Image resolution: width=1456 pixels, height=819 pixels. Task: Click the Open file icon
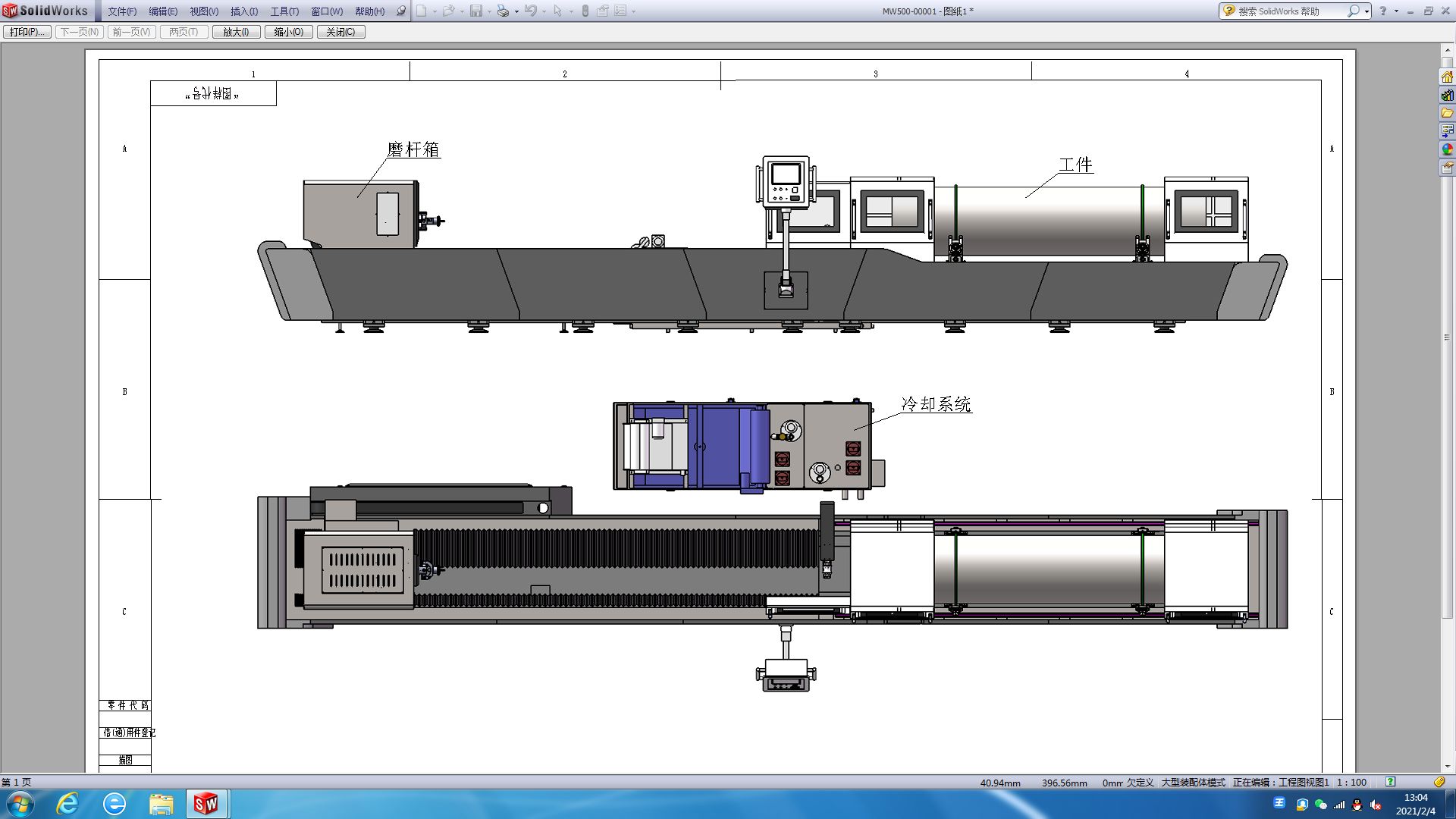pos(448,11)
